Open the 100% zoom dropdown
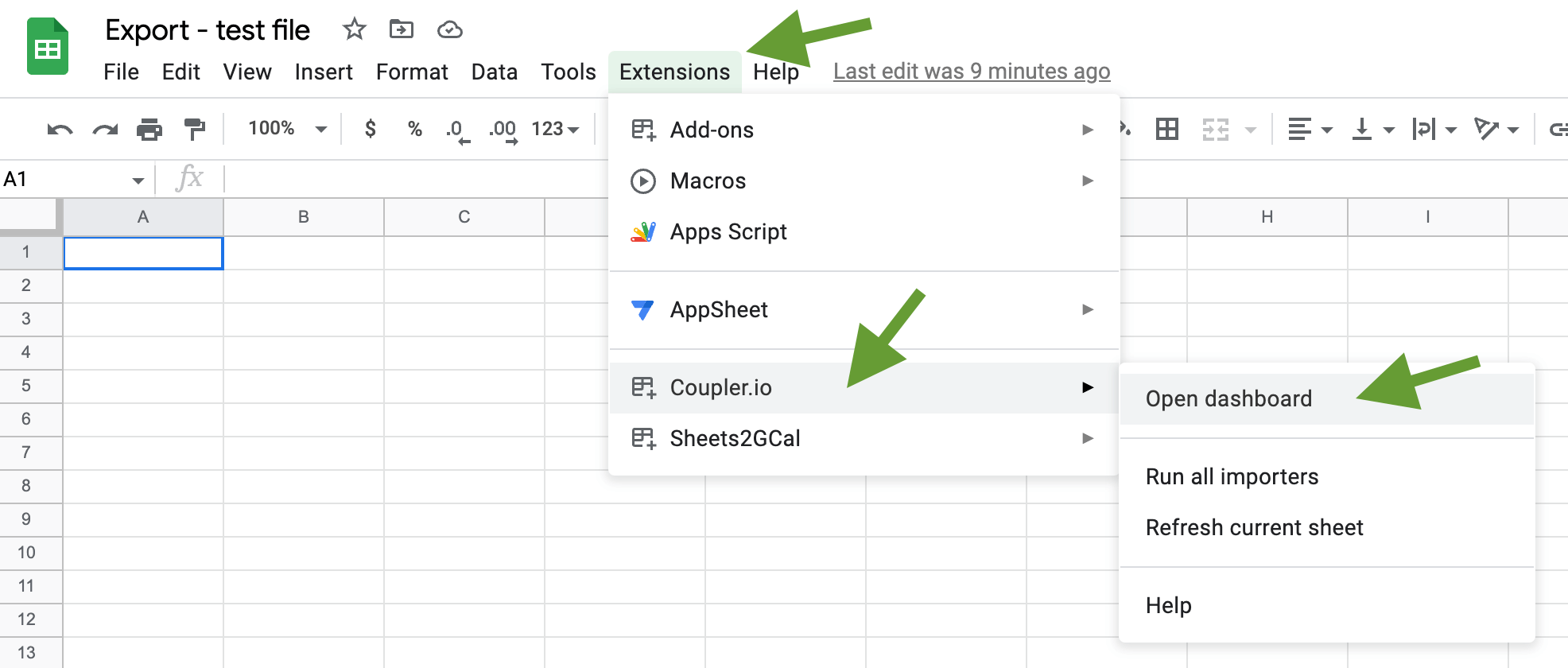 pyautogui.click(x=287, y=129)
